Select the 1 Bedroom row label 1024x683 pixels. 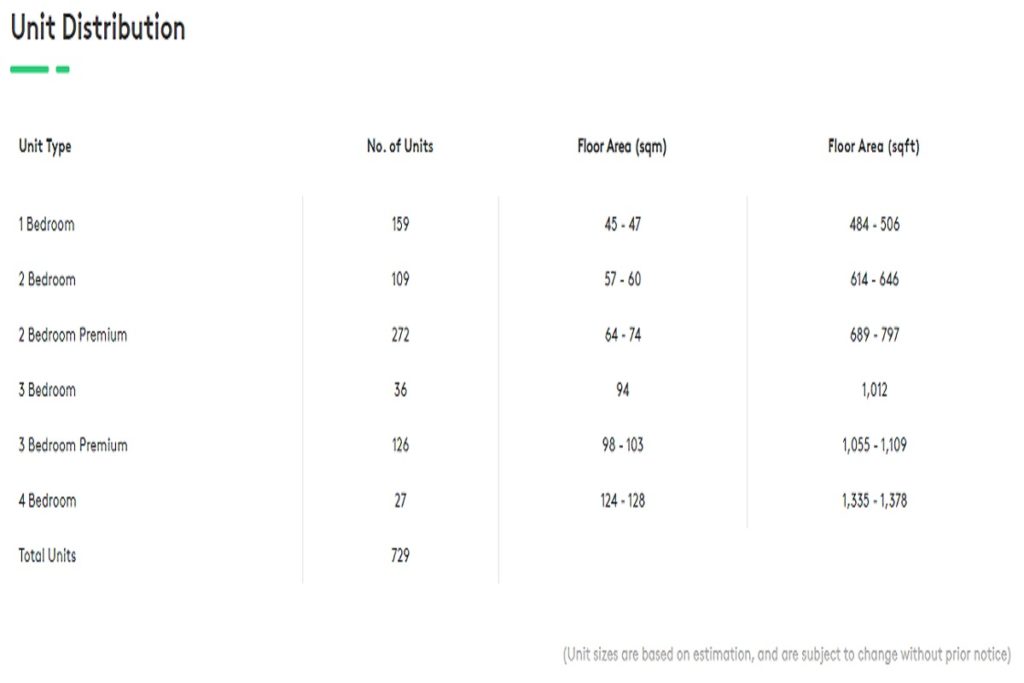46,224
